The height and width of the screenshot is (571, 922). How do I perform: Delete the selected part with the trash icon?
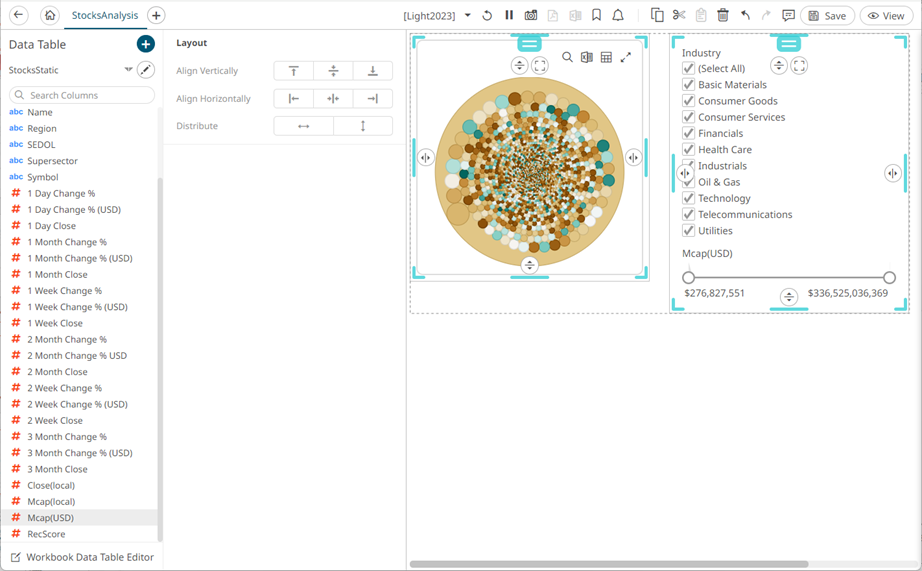723,16
